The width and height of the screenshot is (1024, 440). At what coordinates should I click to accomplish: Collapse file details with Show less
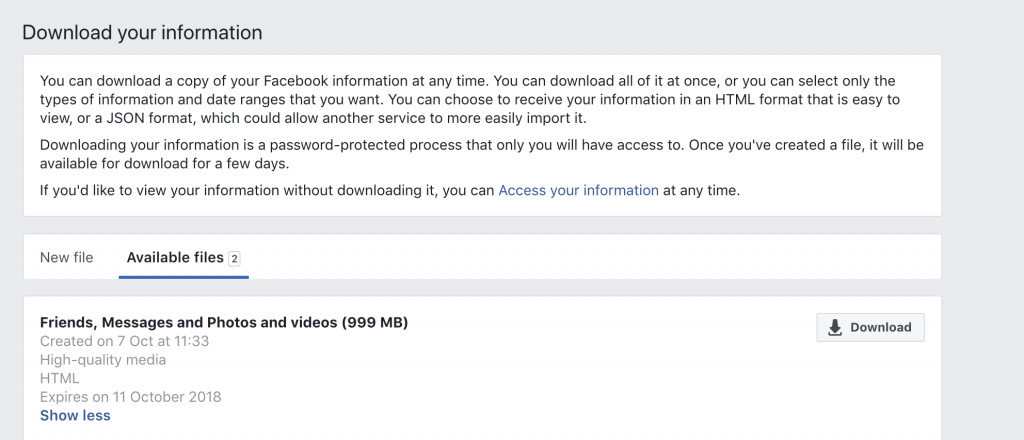click(75, 415)
